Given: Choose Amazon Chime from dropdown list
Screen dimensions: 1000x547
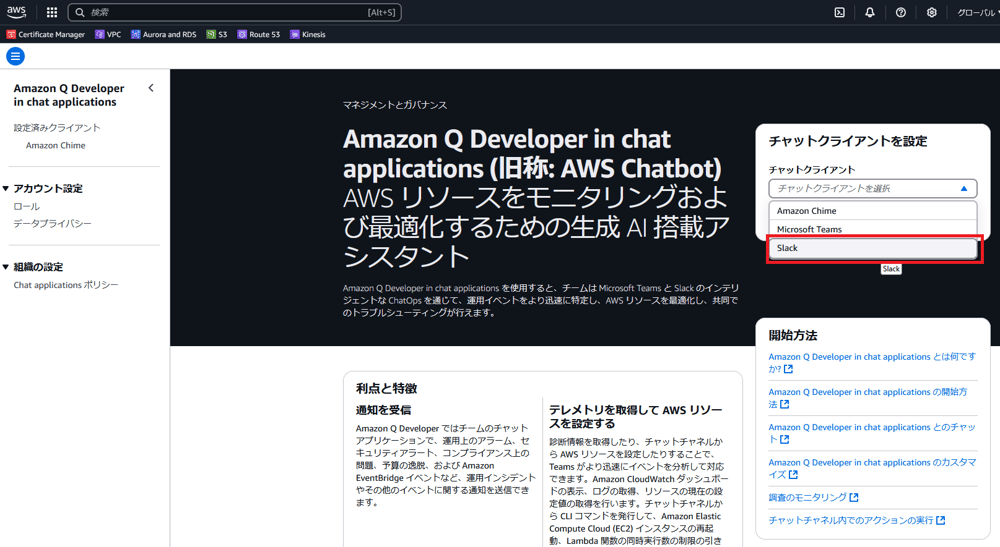Looking at the screenshot, I should click(872, 210).
